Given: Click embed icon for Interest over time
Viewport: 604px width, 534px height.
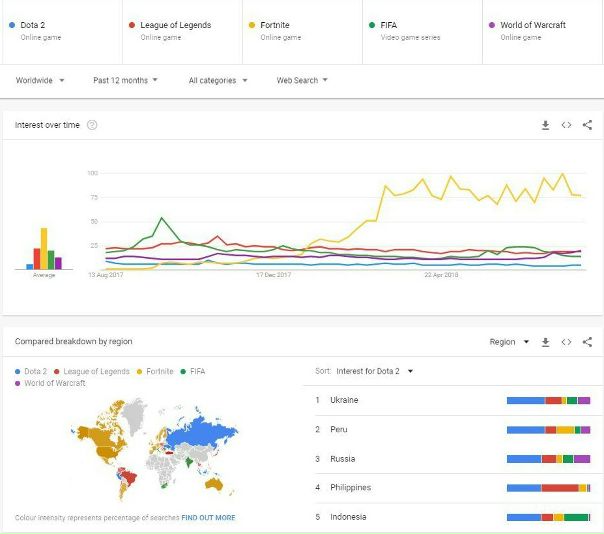Looking at the screenshot, I should click(x=566, y=125).
